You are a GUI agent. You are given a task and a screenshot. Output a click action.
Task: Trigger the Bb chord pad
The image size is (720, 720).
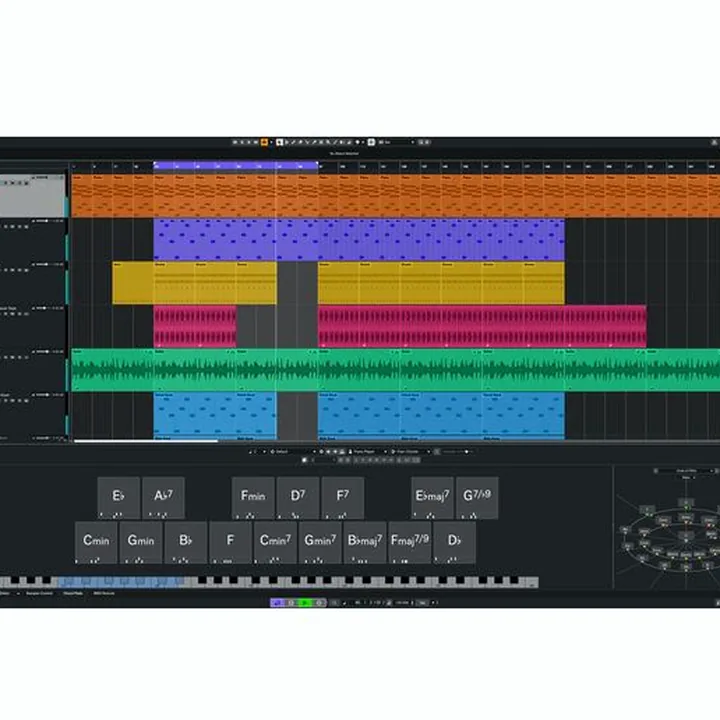coord(186,542)
